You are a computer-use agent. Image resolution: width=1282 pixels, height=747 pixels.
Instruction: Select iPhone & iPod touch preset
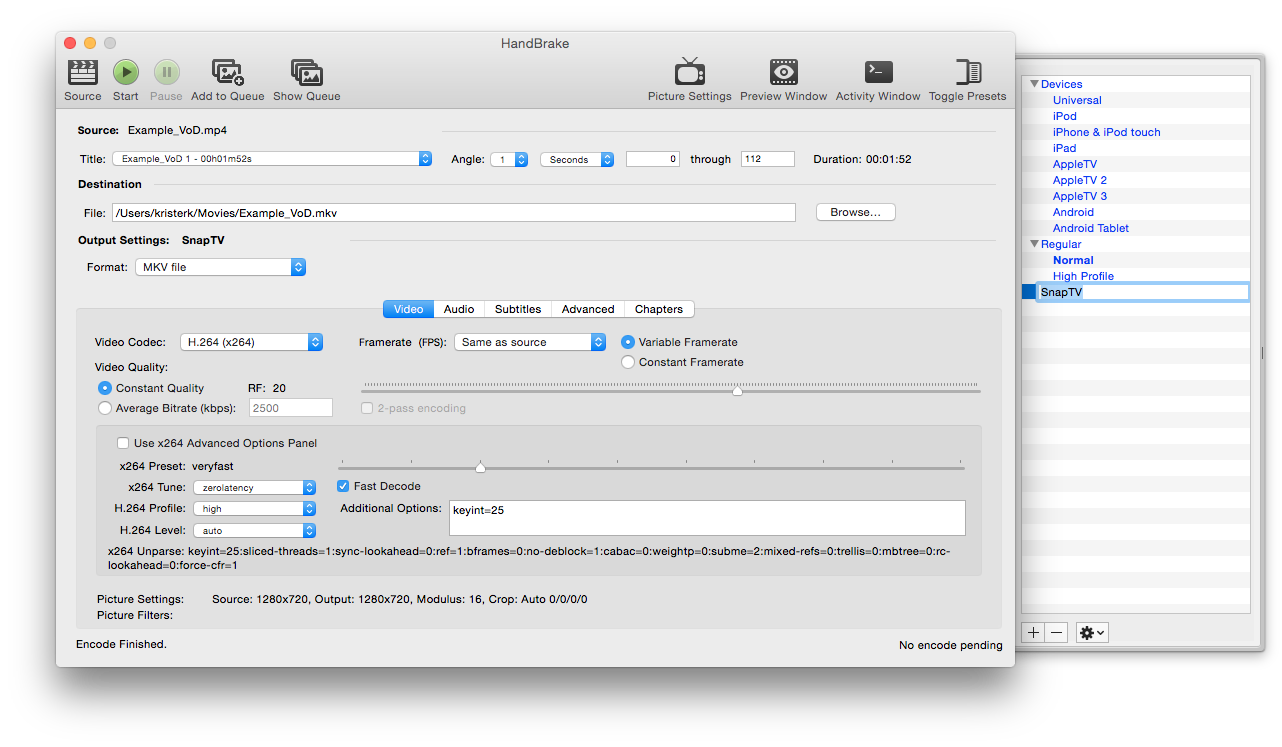point(1107,132)
